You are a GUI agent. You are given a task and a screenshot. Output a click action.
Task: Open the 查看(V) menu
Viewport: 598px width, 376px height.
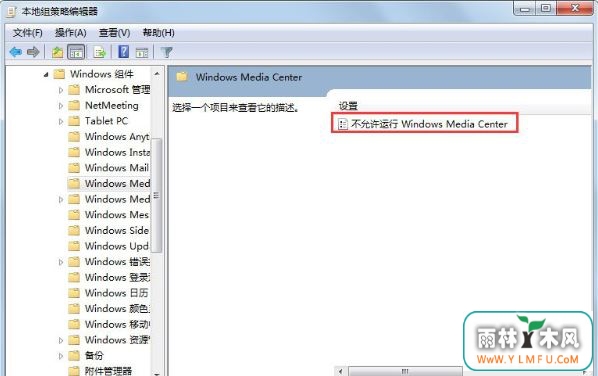tap(114, 33)
